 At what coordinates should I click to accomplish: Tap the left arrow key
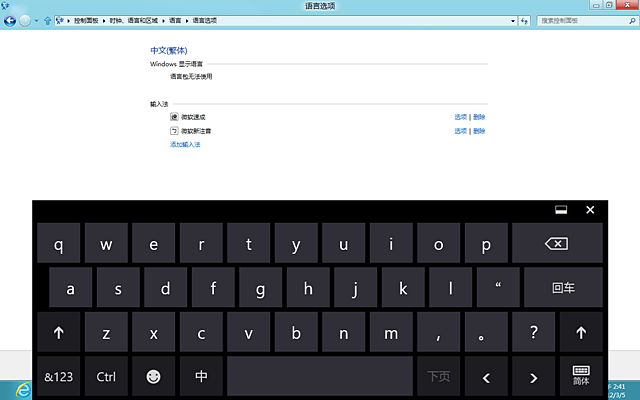486,376
